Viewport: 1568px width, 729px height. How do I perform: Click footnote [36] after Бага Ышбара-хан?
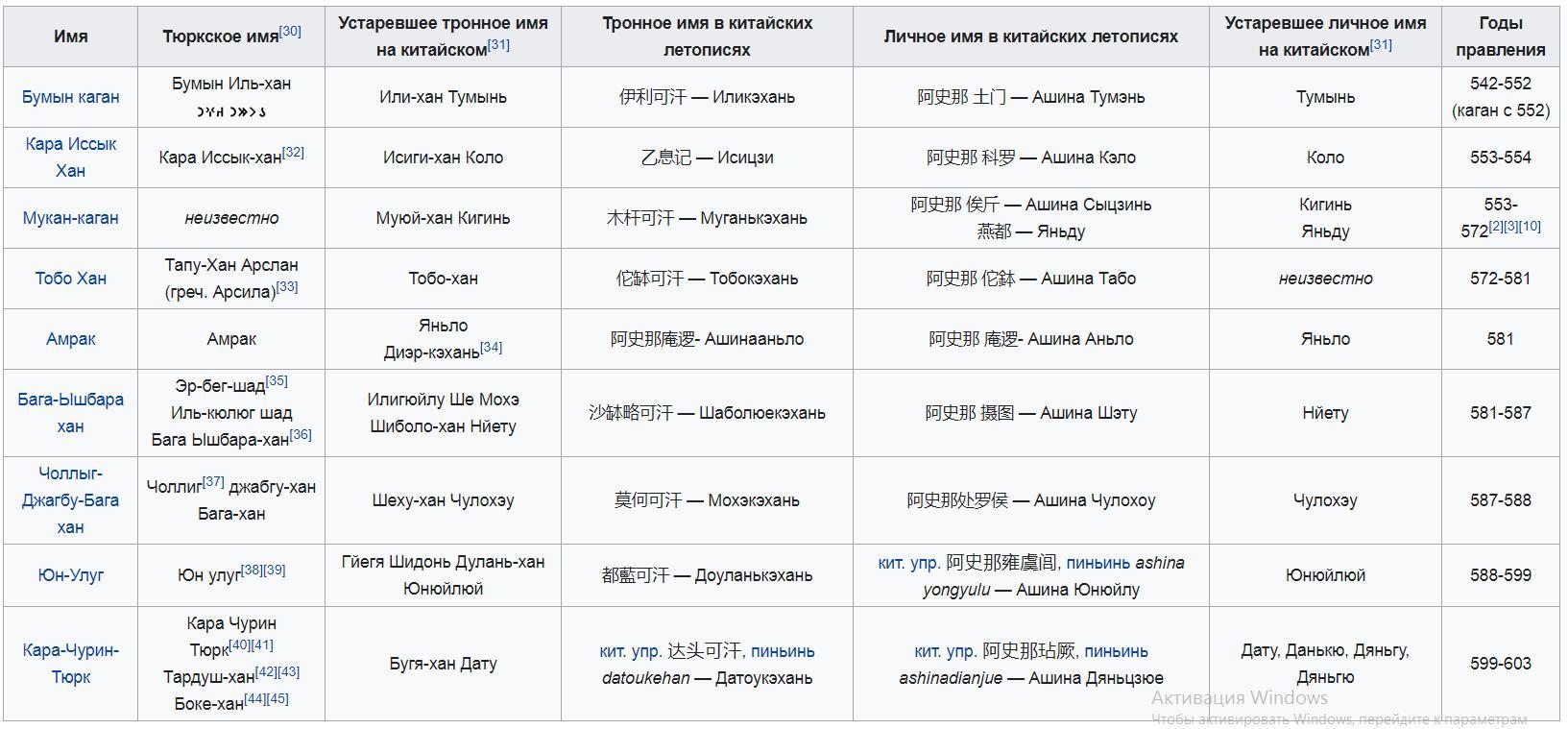pyautogui.click(x=301, y=434)
